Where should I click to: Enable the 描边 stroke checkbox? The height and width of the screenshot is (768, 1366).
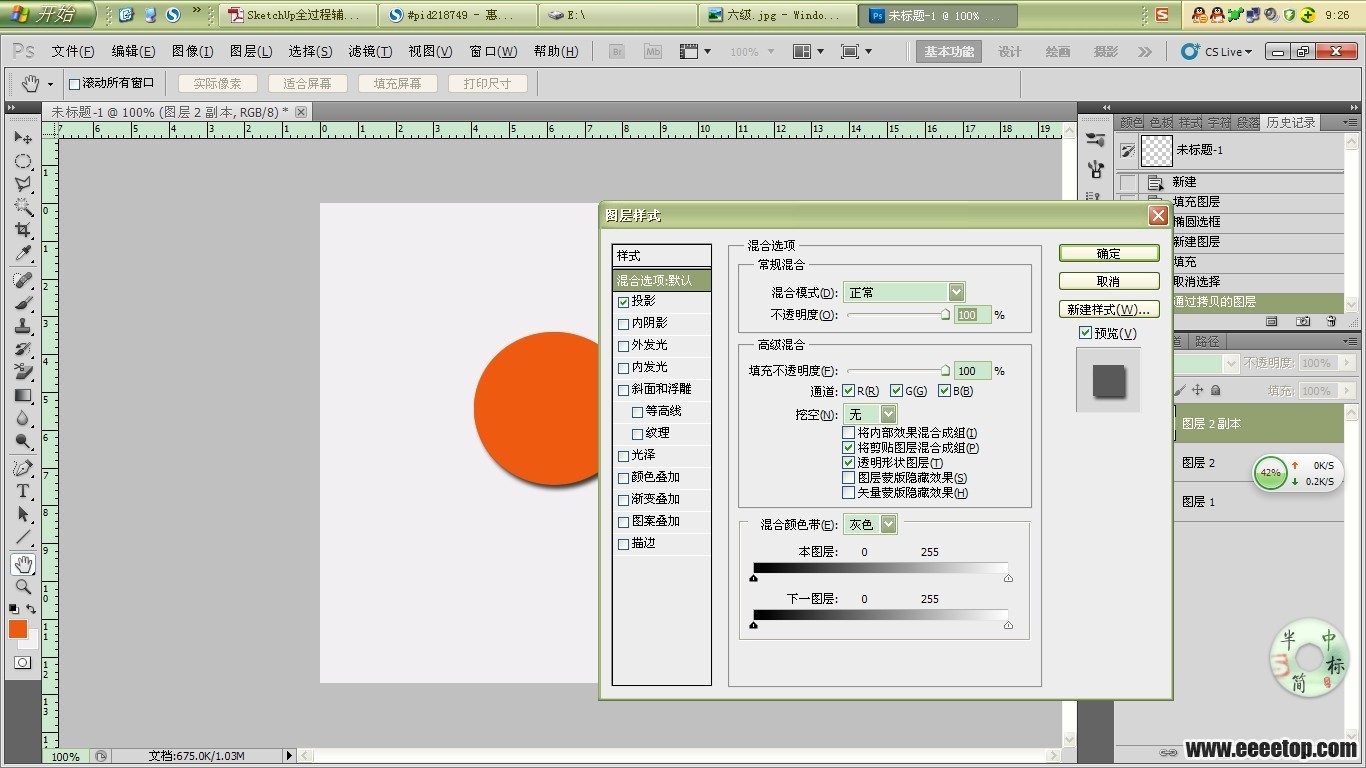click(x=623, y=543)
